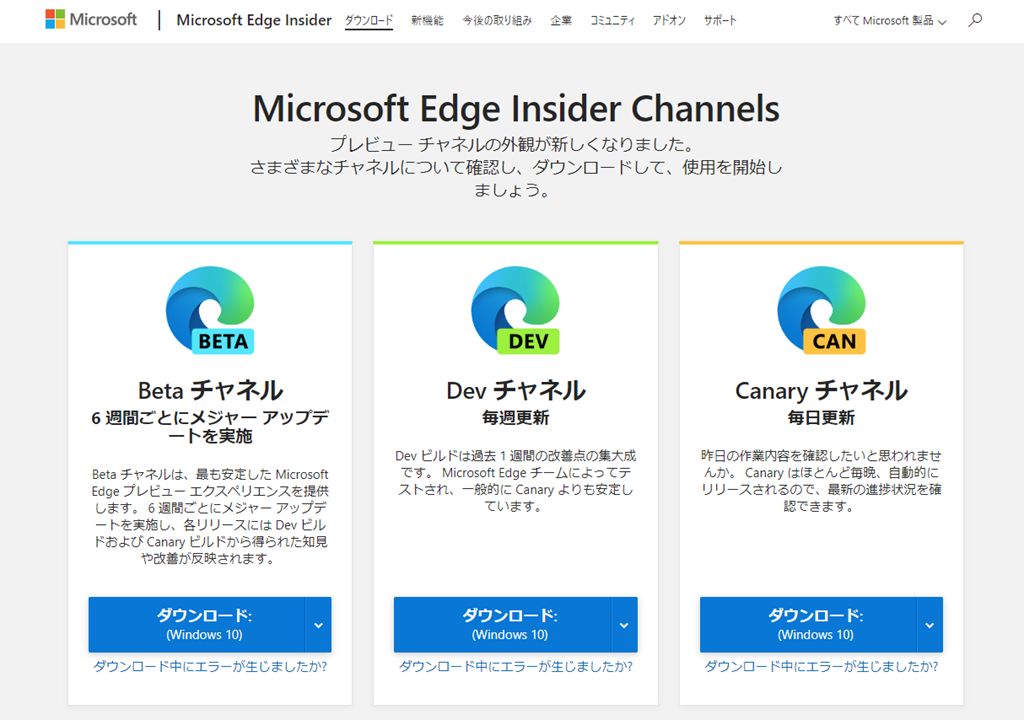Click the Canary channel description paragraph

point(822,481)
